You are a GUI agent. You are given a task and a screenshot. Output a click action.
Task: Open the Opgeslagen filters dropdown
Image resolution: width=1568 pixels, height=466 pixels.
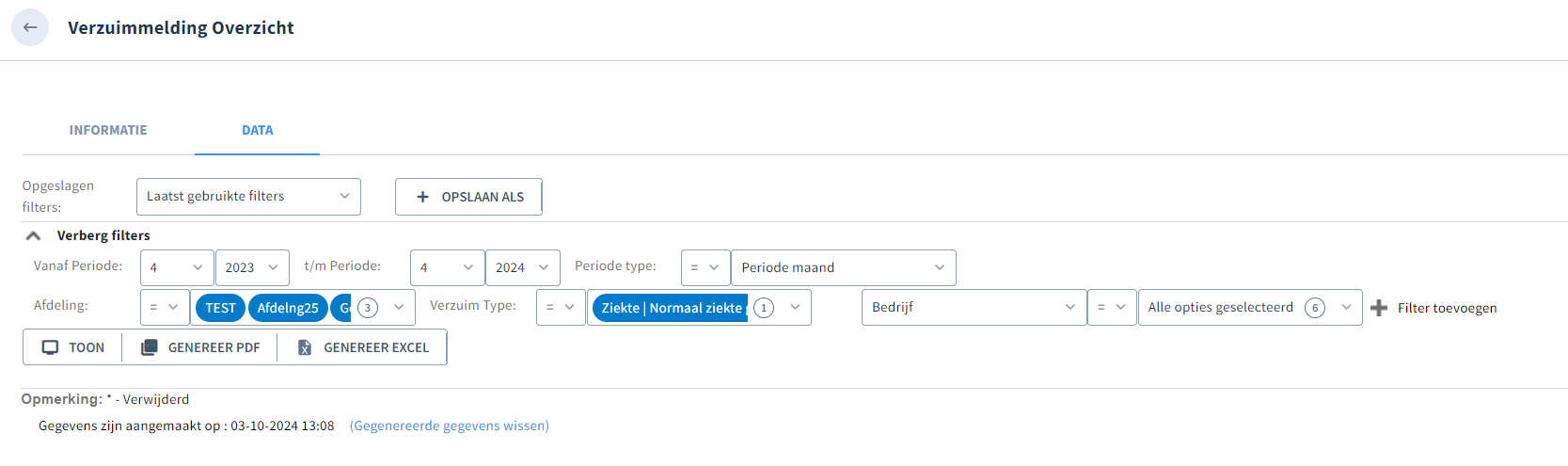point(248,197)
